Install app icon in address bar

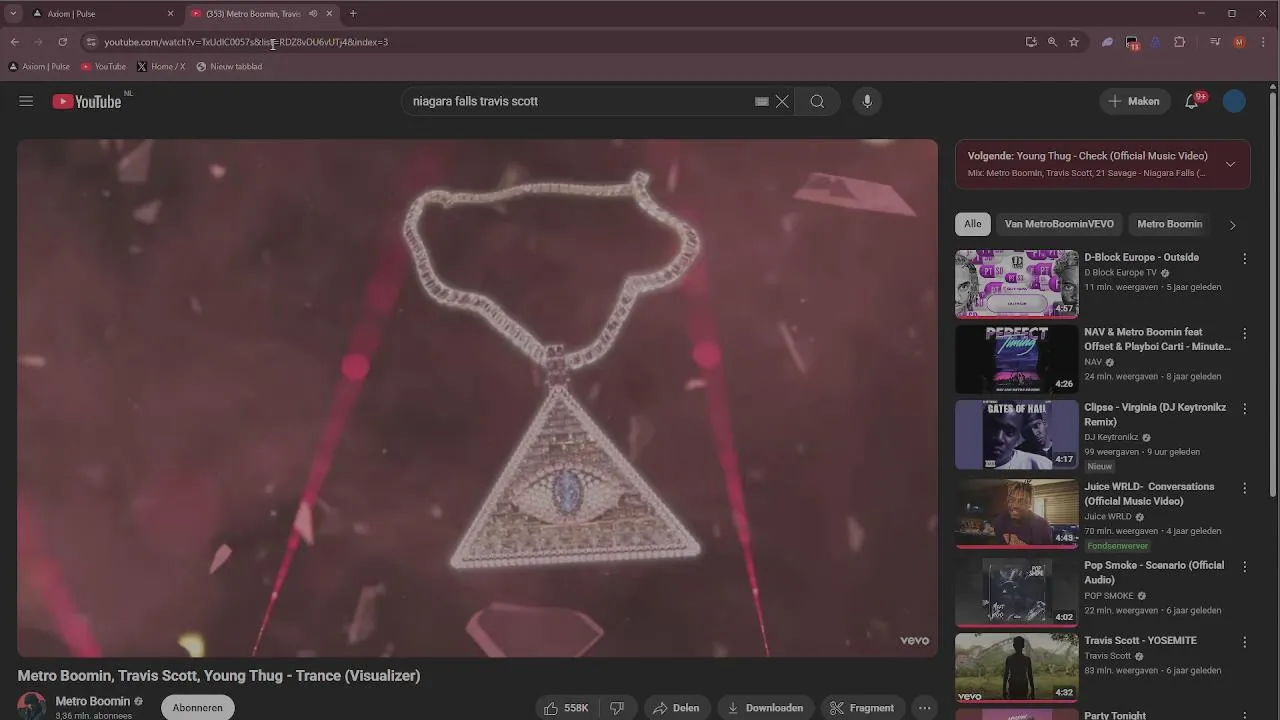pyautogui.click(x=1031, y=42)
